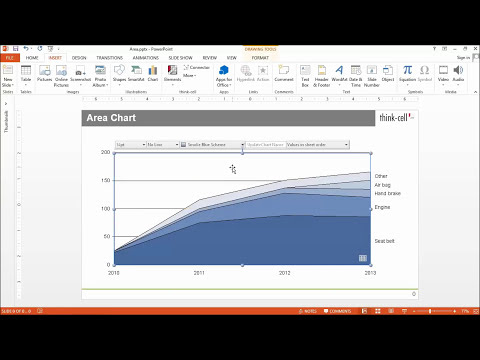Click the Save icon in quick access toolbar
The width and height of the screenshot is (480, 360).
coord(16,49)
